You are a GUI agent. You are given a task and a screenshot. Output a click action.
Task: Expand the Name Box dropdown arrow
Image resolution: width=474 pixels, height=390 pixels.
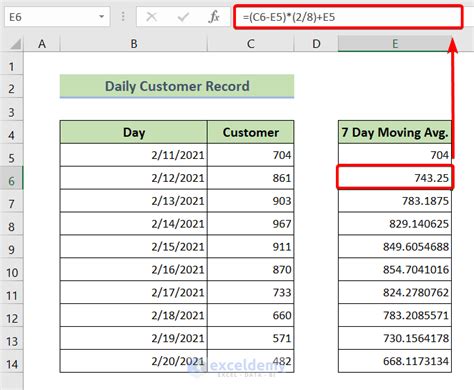coord(102,17)
